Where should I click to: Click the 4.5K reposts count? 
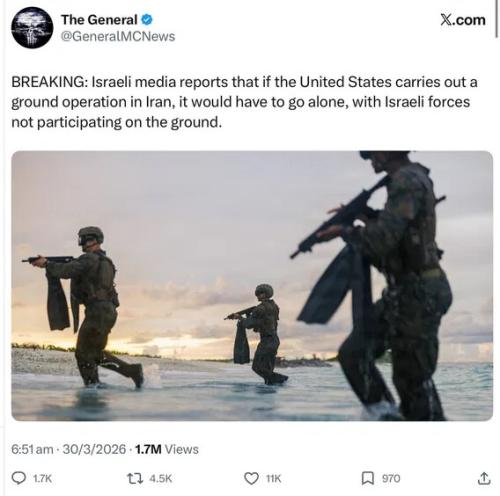point(161,479)
